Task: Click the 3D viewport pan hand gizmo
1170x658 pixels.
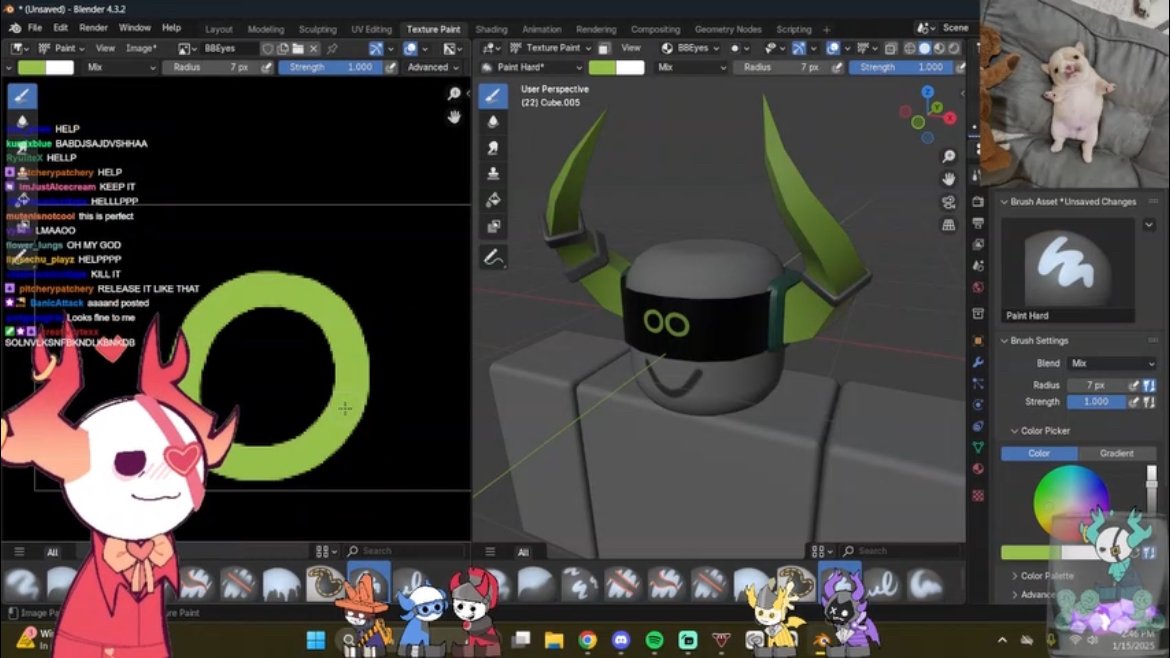Action: click(x=948, y=179)
